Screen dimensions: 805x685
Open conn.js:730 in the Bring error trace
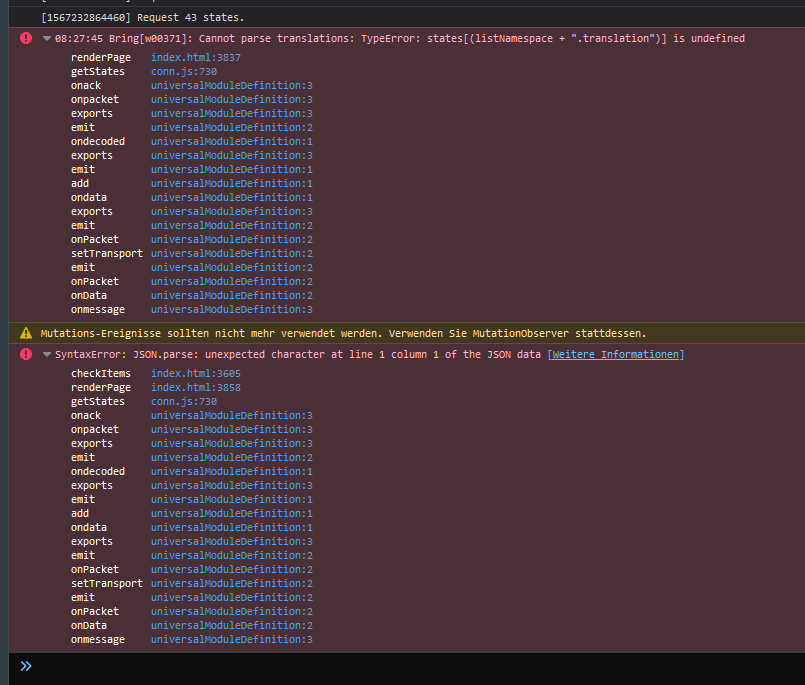(x=184, y=71)
